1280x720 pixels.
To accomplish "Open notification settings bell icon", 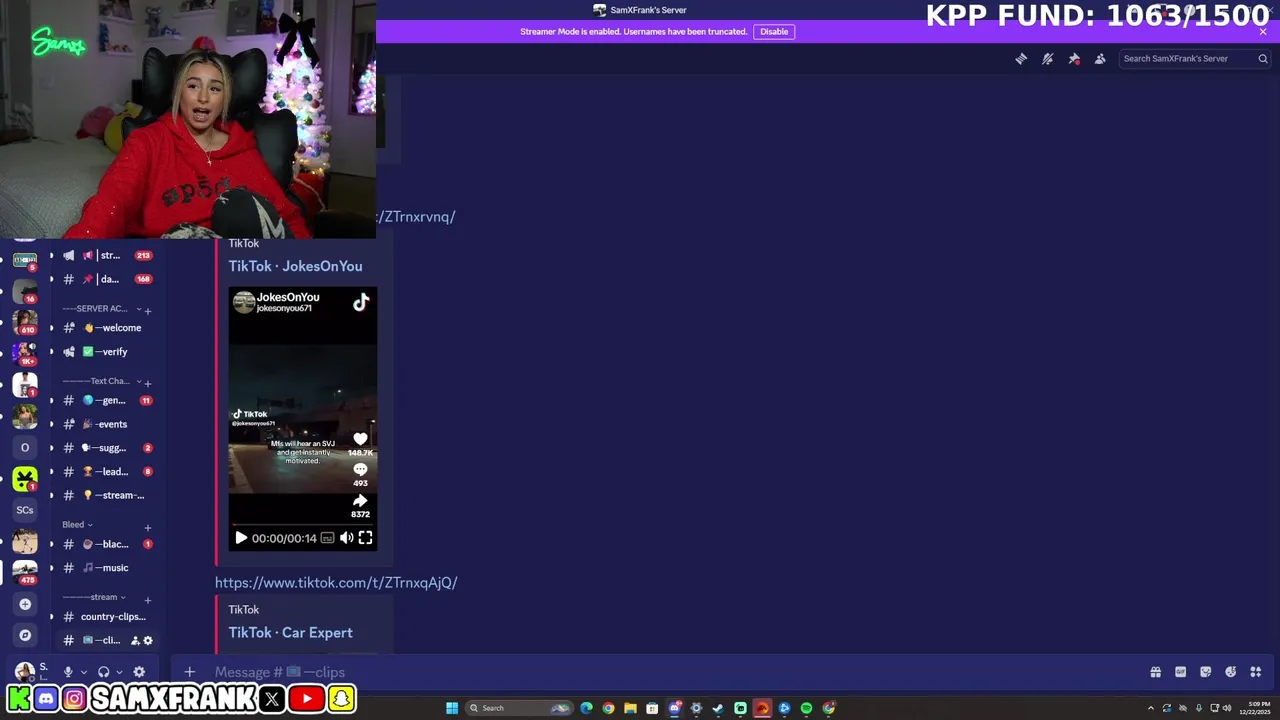I will (x=1047, y=59).
